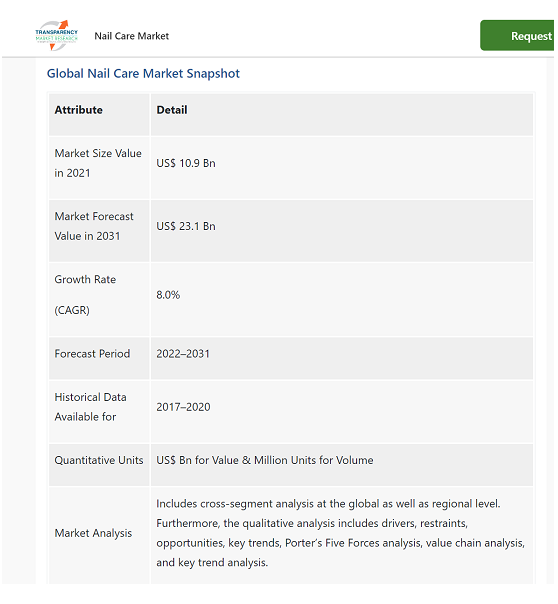This screenshot has height=604, width=558.
Task: Select the Historical Data Available for cell
Action: click(x=99, y=411)
